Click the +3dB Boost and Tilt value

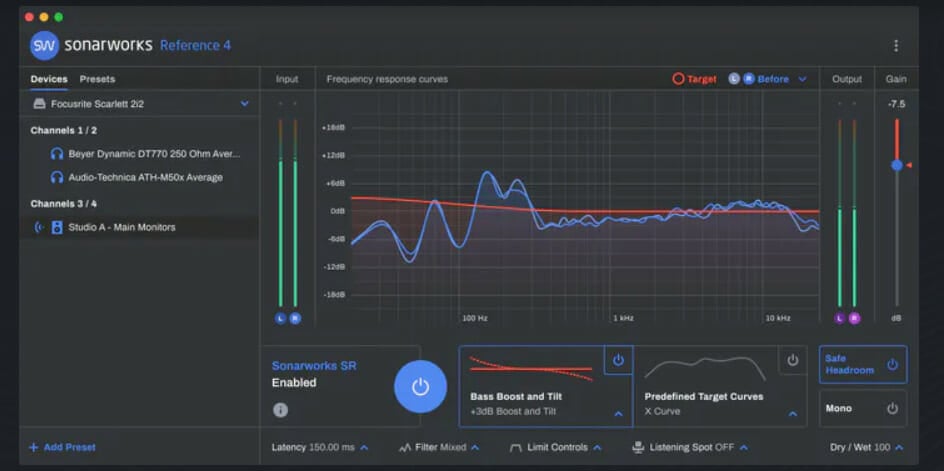513,411
